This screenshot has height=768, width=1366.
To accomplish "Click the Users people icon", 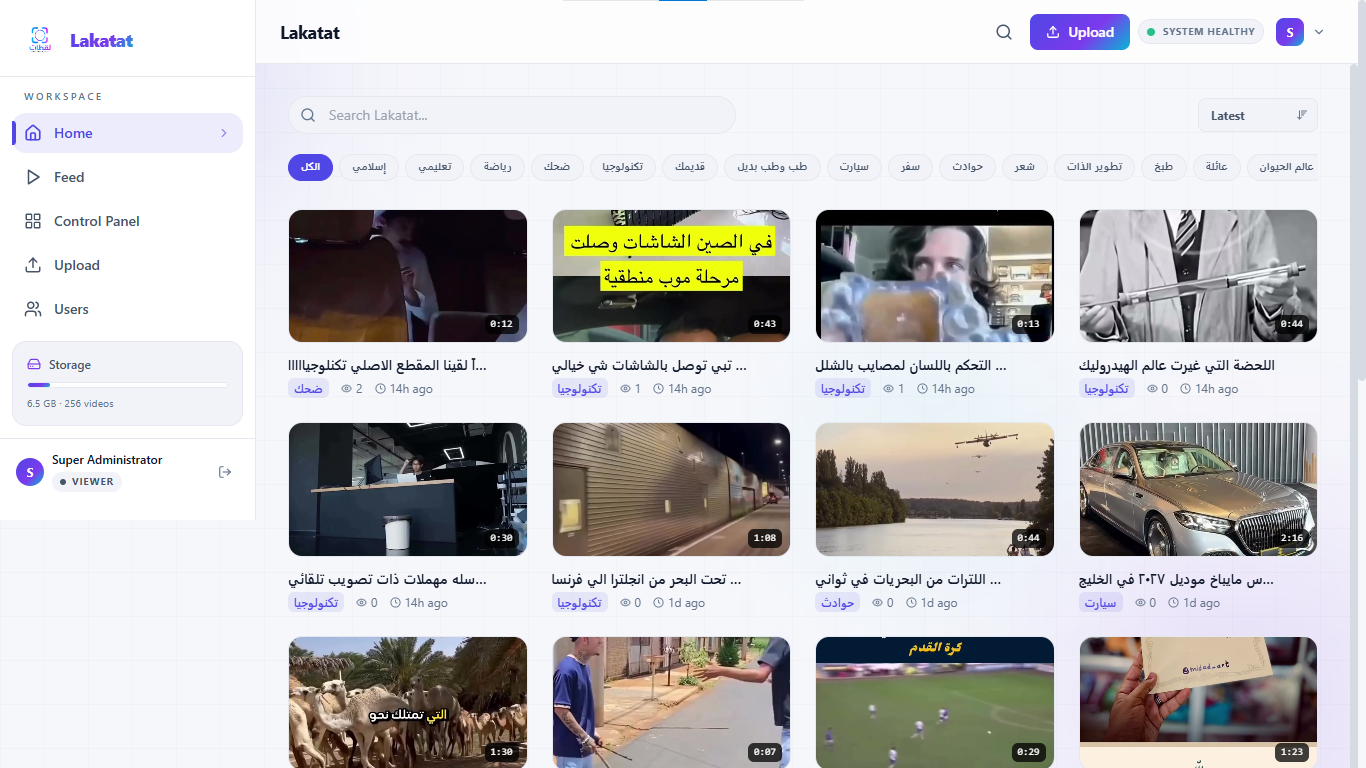I will click(x=33, y=309).
